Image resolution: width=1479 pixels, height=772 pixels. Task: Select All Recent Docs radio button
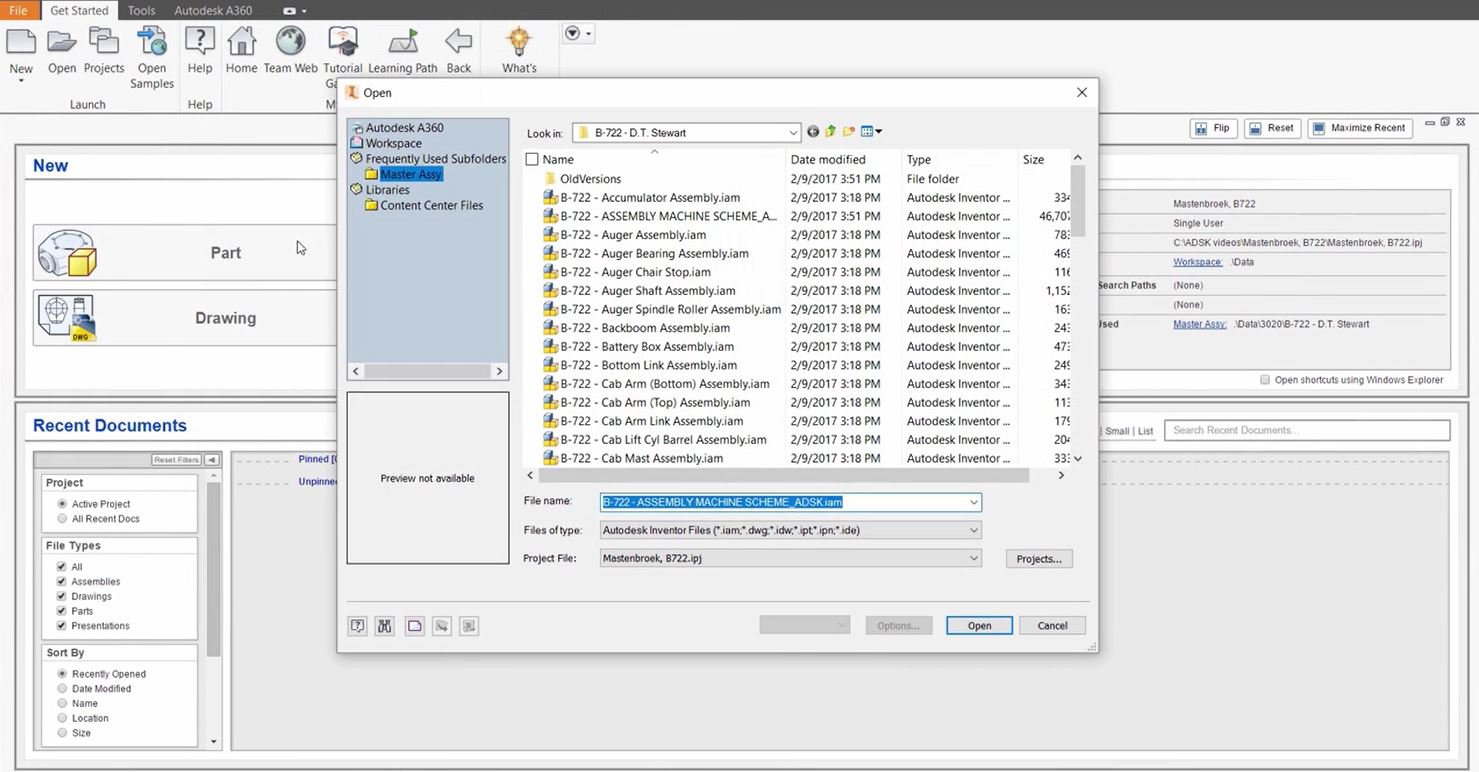63,519
